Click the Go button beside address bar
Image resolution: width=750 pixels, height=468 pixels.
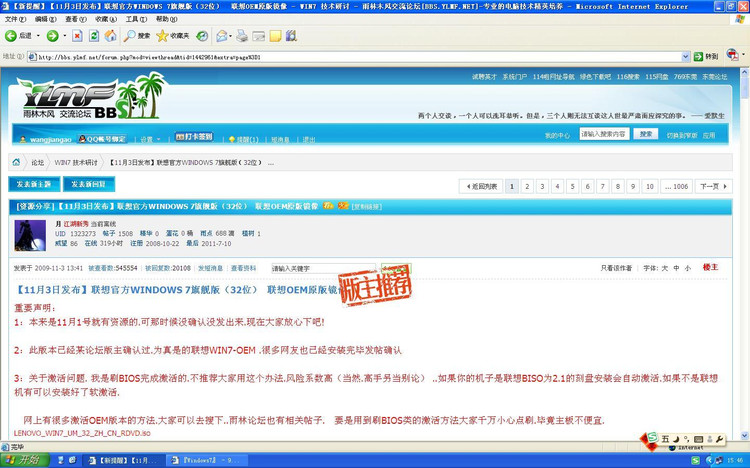706,56
